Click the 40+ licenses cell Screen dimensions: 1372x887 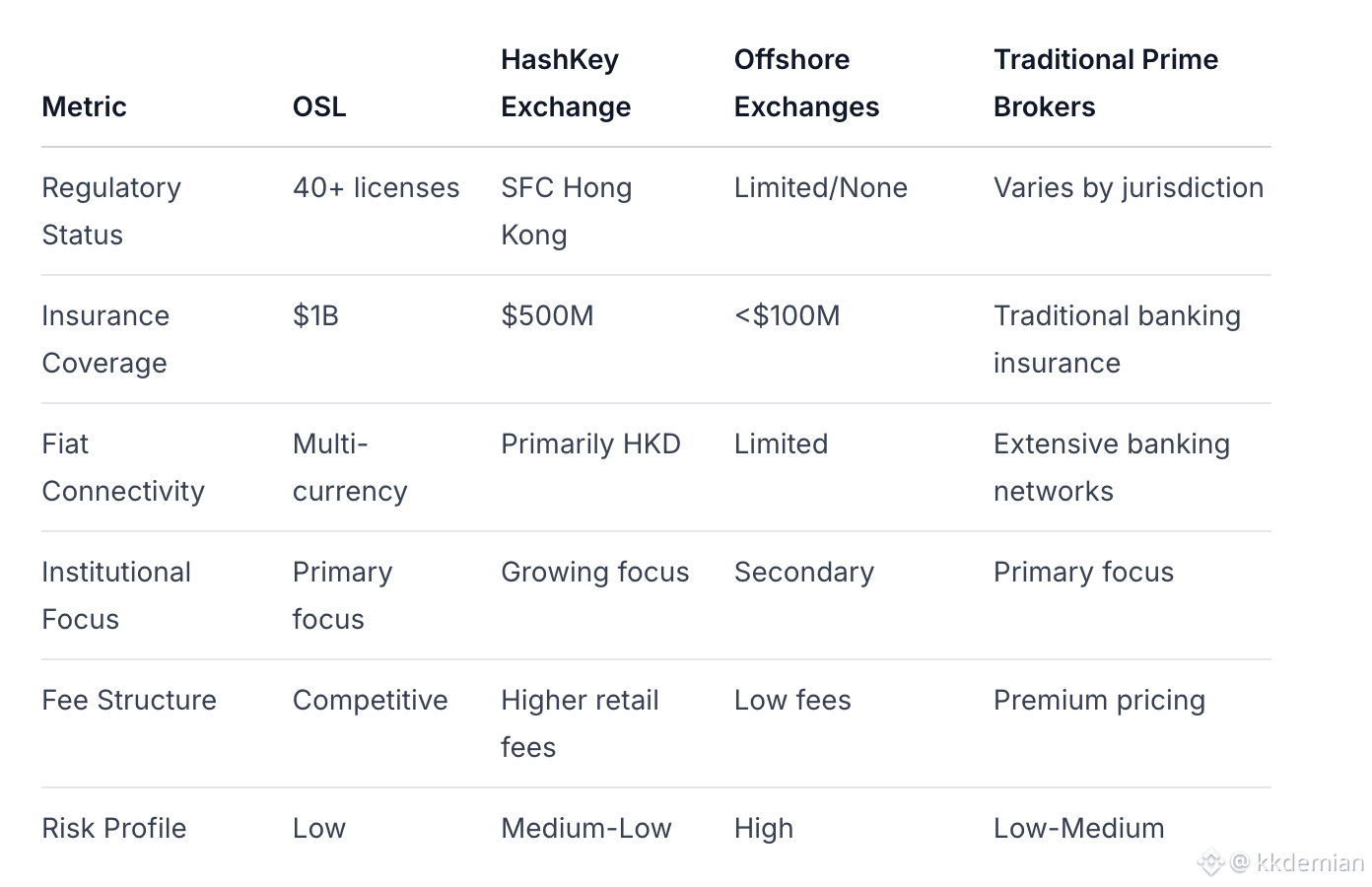(376, 187)
